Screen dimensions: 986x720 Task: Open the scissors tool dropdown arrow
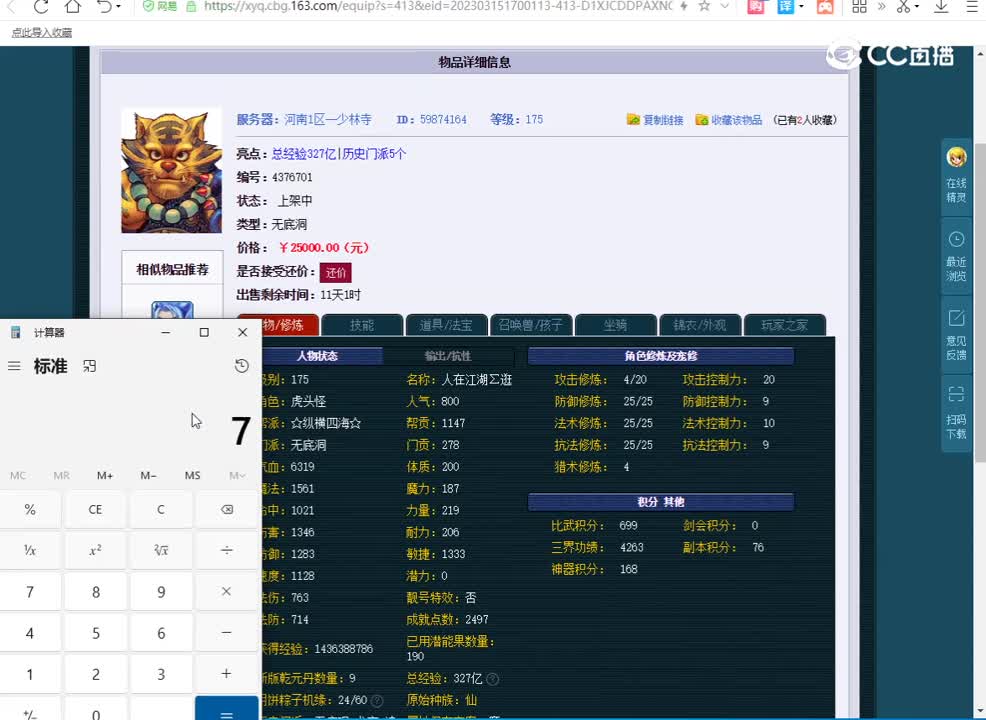[x=917, y=9]
